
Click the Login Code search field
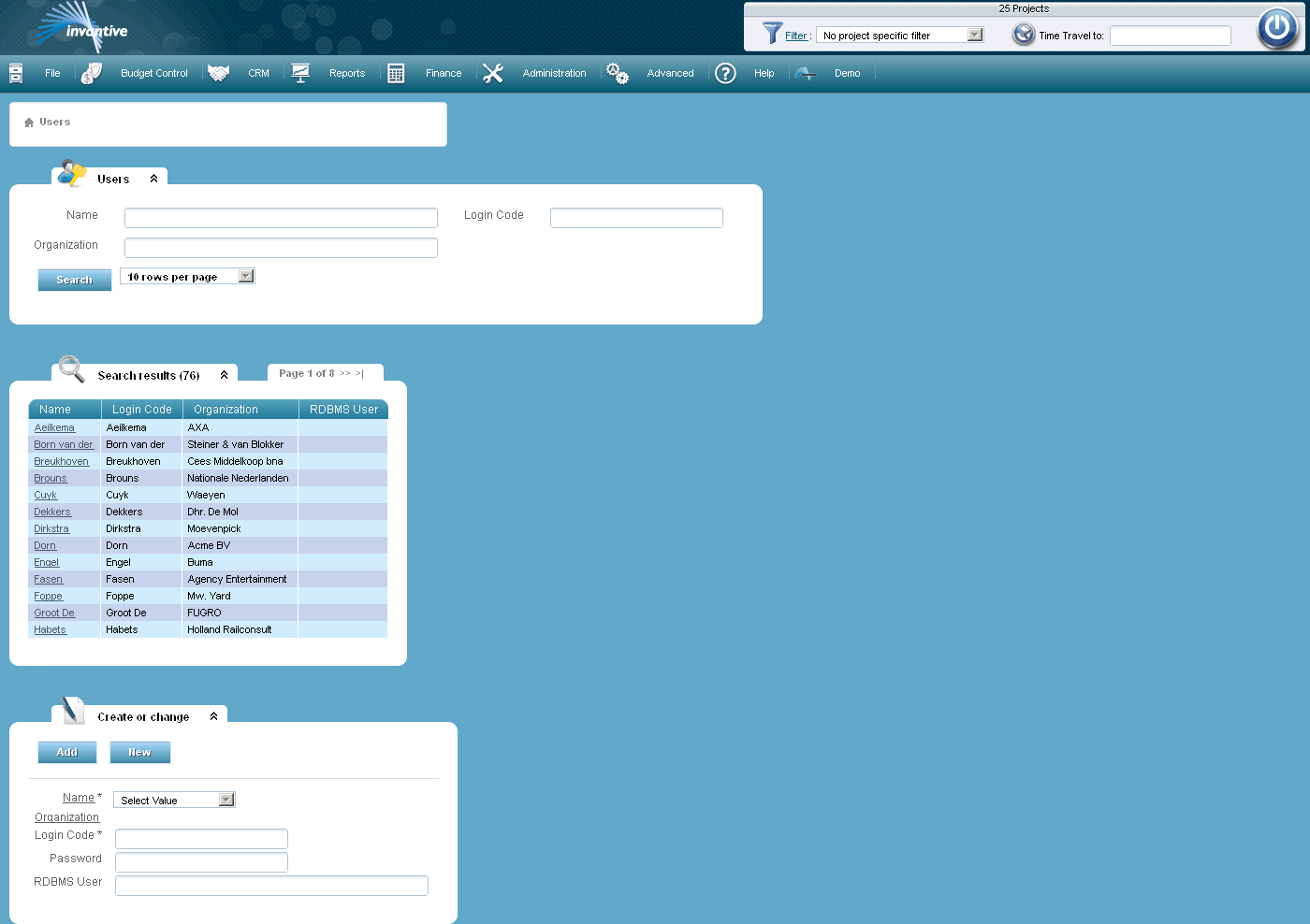(636, 218)
